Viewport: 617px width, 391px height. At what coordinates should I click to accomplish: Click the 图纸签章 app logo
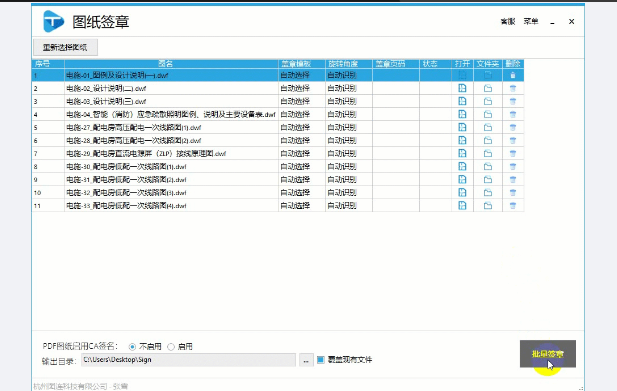tap(54, 21)
